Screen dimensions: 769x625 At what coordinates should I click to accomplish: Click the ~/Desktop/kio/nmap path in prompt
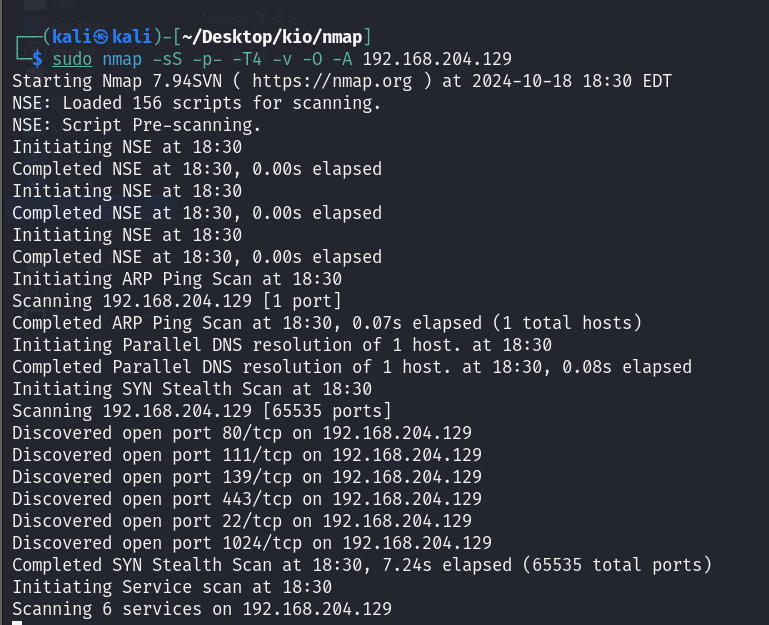272,37
